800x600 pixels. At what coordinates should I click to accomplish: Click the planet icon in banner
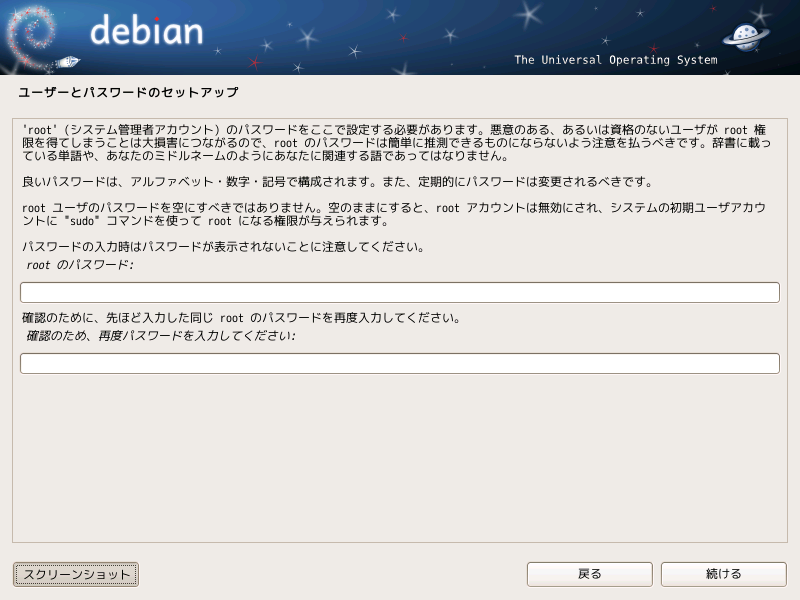pos(745,37)
